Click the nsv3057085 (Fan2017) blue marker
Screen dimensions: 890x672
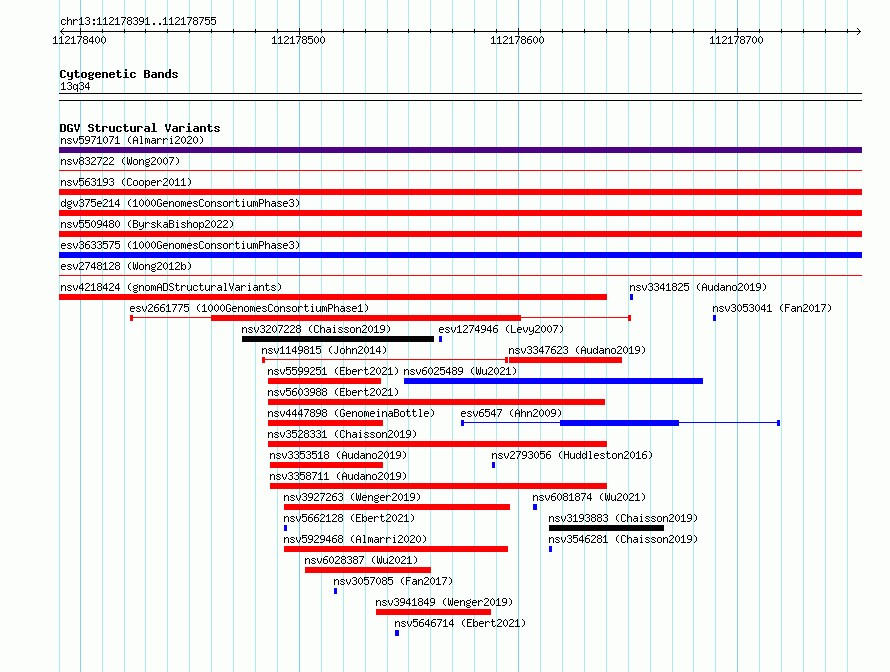coord(335,591)
